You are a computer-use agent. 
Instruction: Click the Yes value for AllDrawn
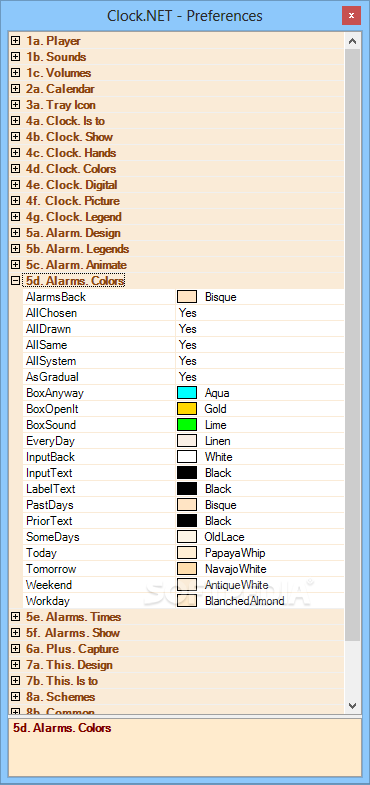point(188,329)
